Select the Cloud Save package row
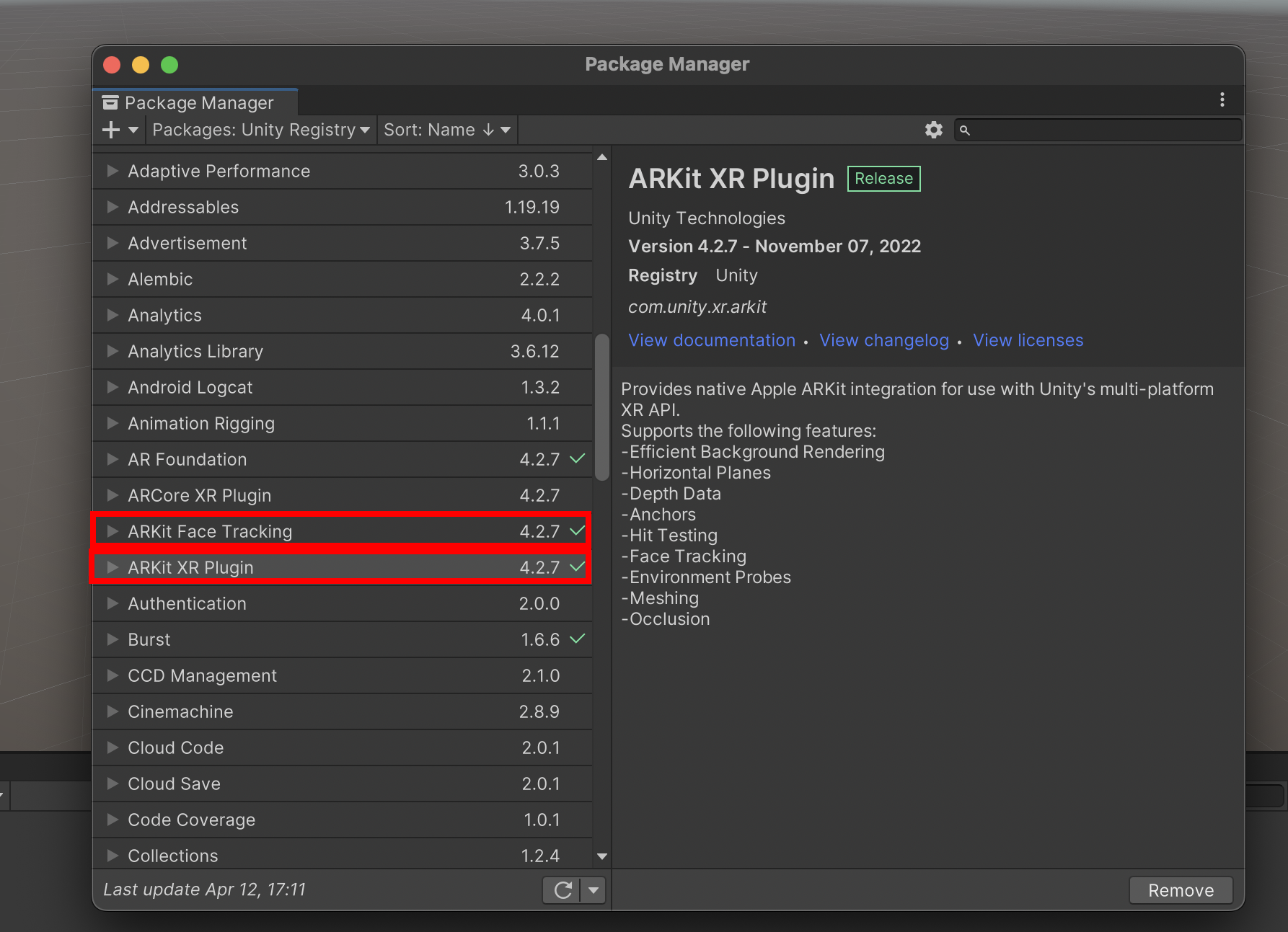The image size is (1288, 932). [343, 784]
